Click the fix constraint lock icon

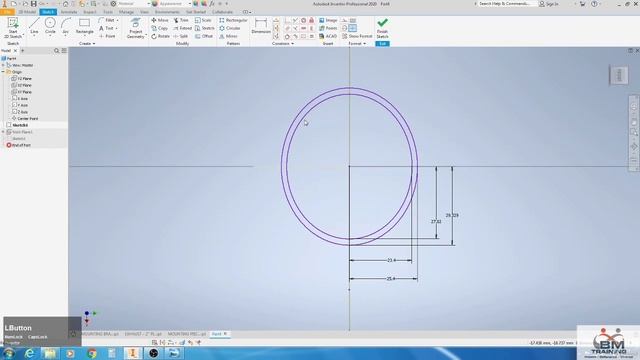coord(311,20)
